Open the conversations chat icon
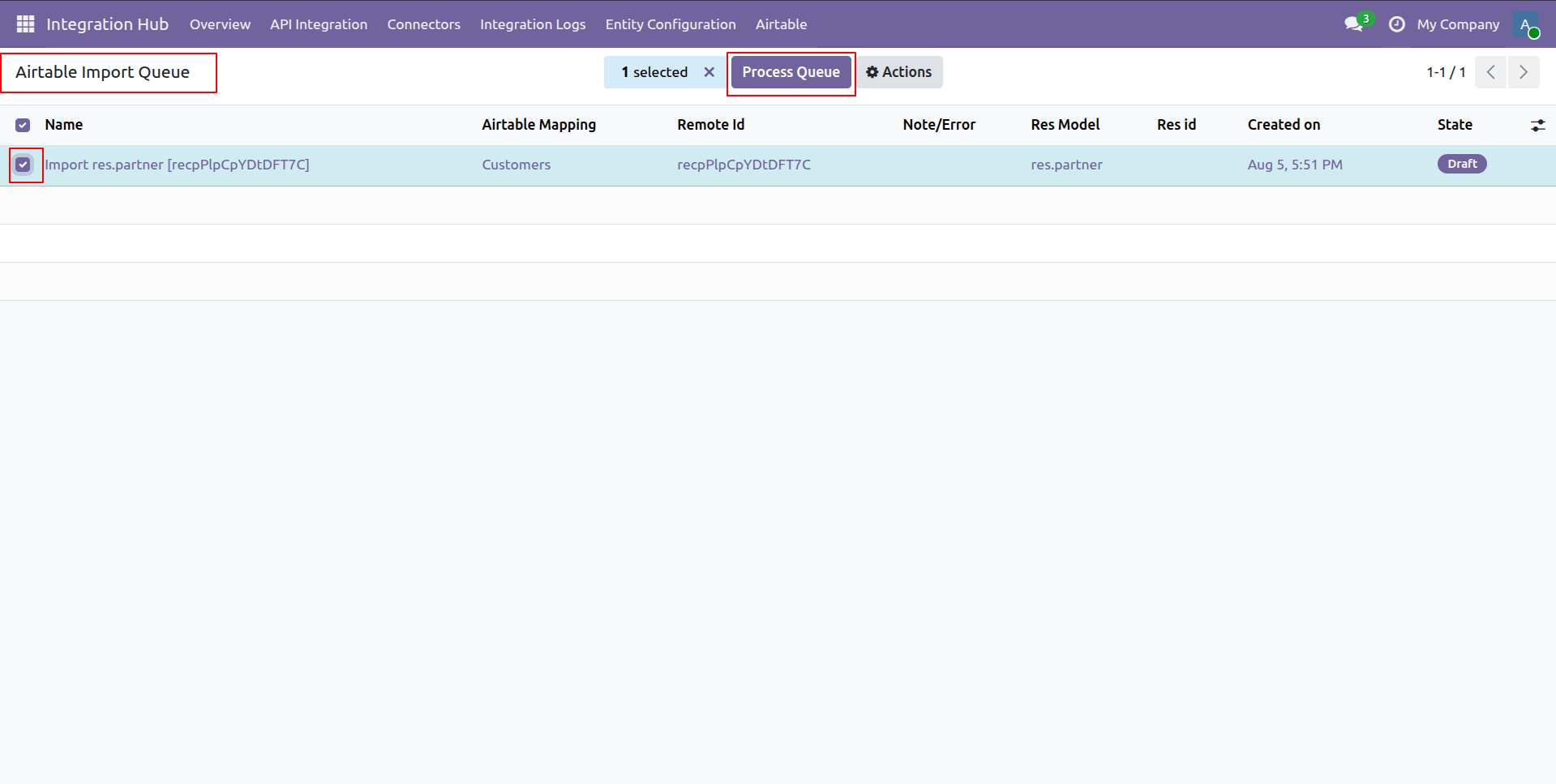The height and width of the screenshot is (784, 1556). point(1353,24)
